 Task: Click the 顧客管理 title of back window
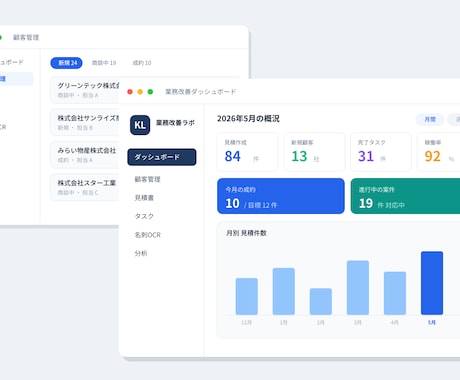click(x=26, y=37)
